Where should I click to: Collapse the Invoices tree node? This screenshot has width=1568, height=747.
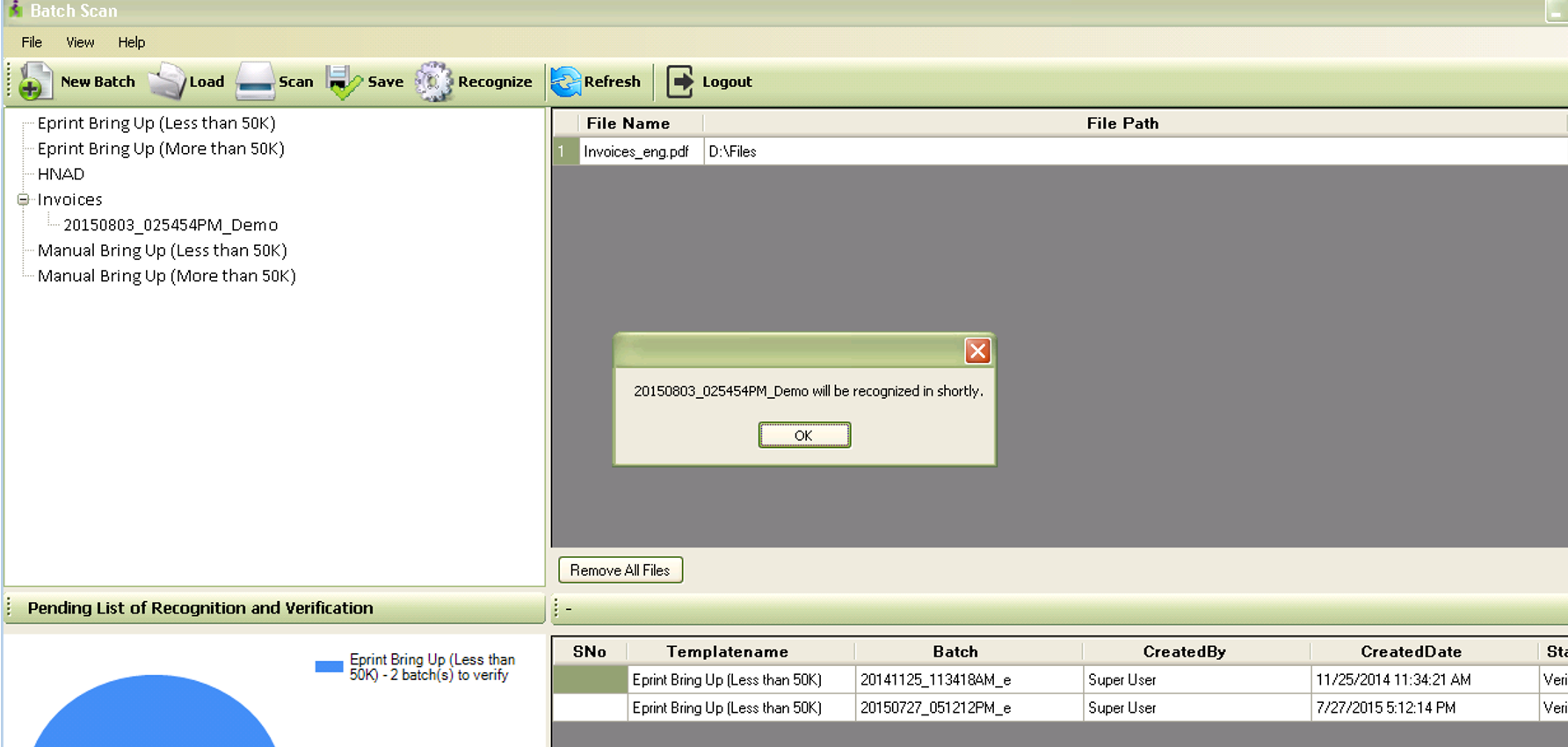[24, 199]
